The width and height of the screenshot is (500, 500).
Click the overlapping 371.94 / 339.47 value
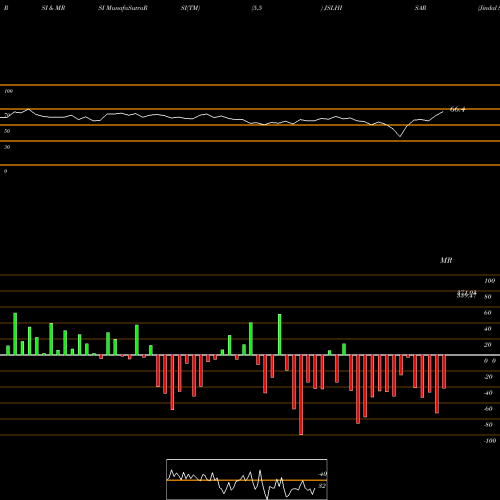point(467,294)
